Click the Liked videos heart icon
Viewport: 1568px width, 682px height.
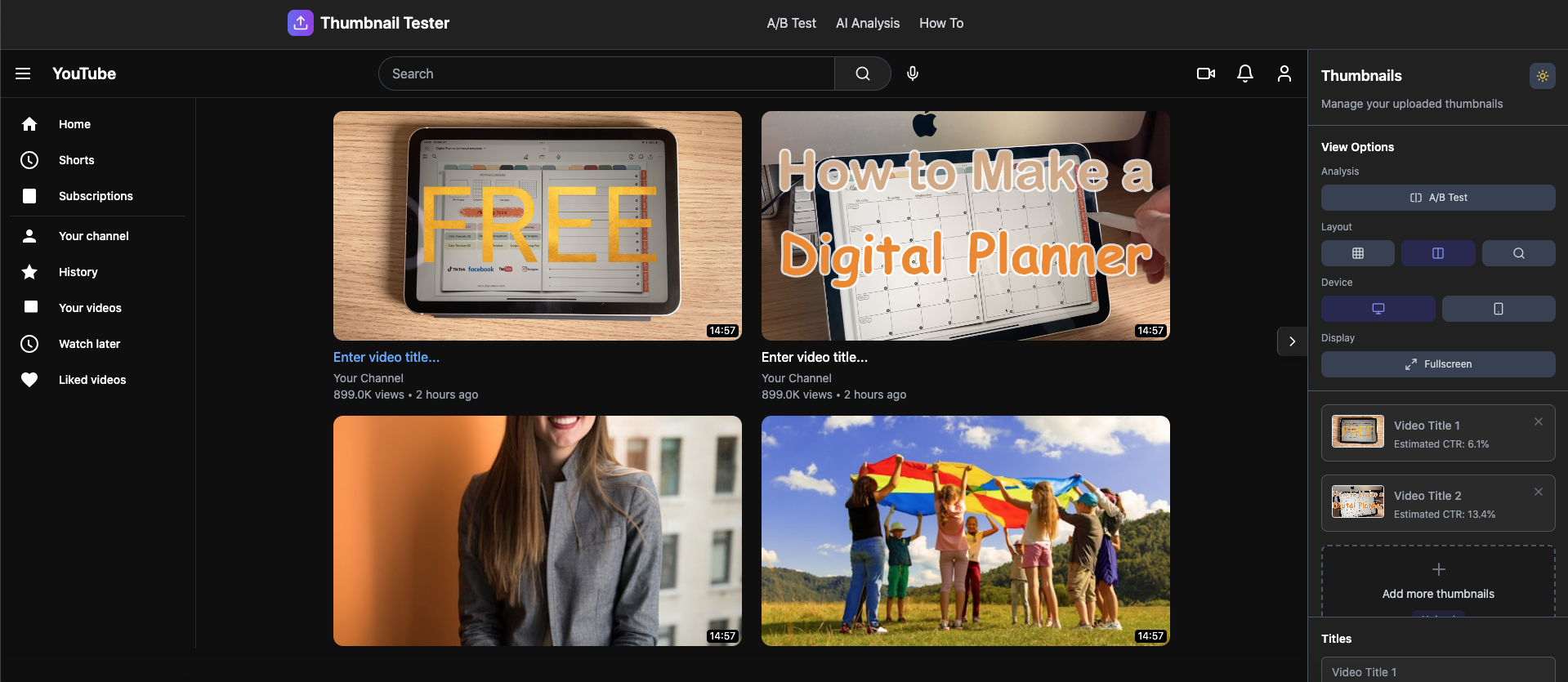[x=29, y=380]
